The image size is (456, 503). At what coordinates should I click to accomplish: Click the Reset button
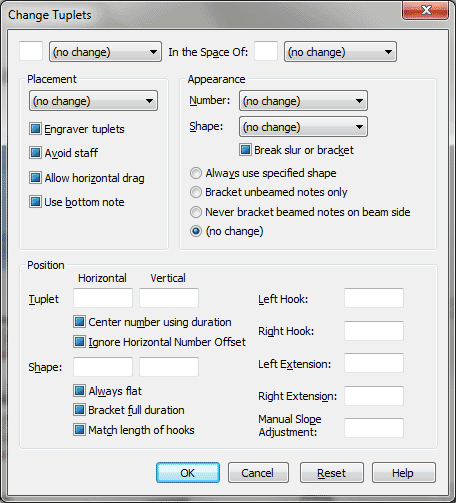point(332,473)
